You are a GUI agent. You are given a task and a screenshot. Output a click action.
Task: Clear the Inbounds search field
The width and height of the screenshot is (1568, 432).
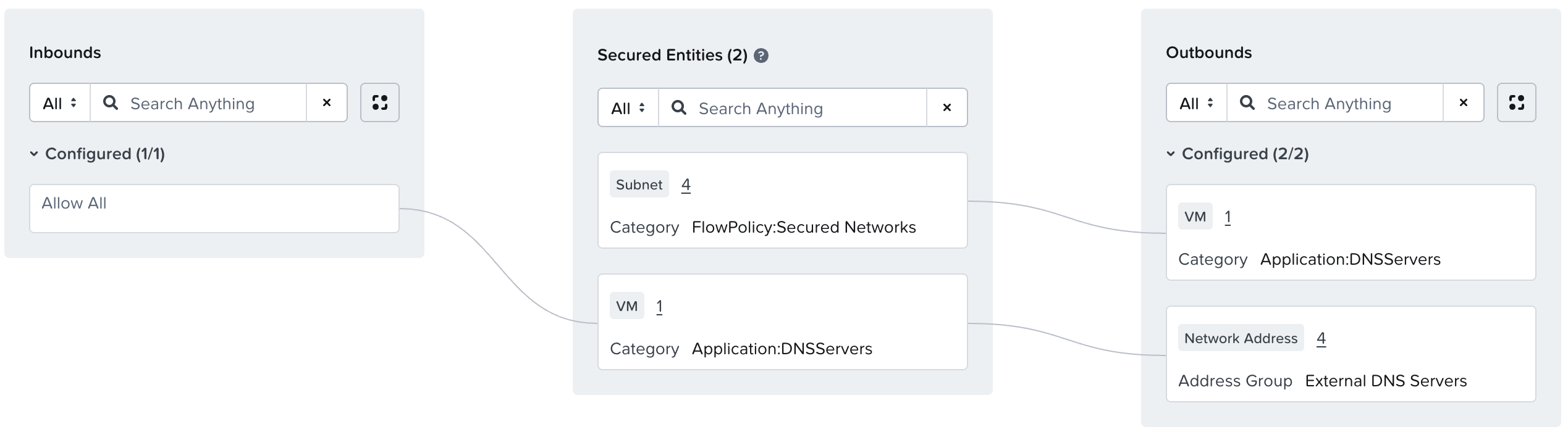pyautogui.click(x=327, y=102)
